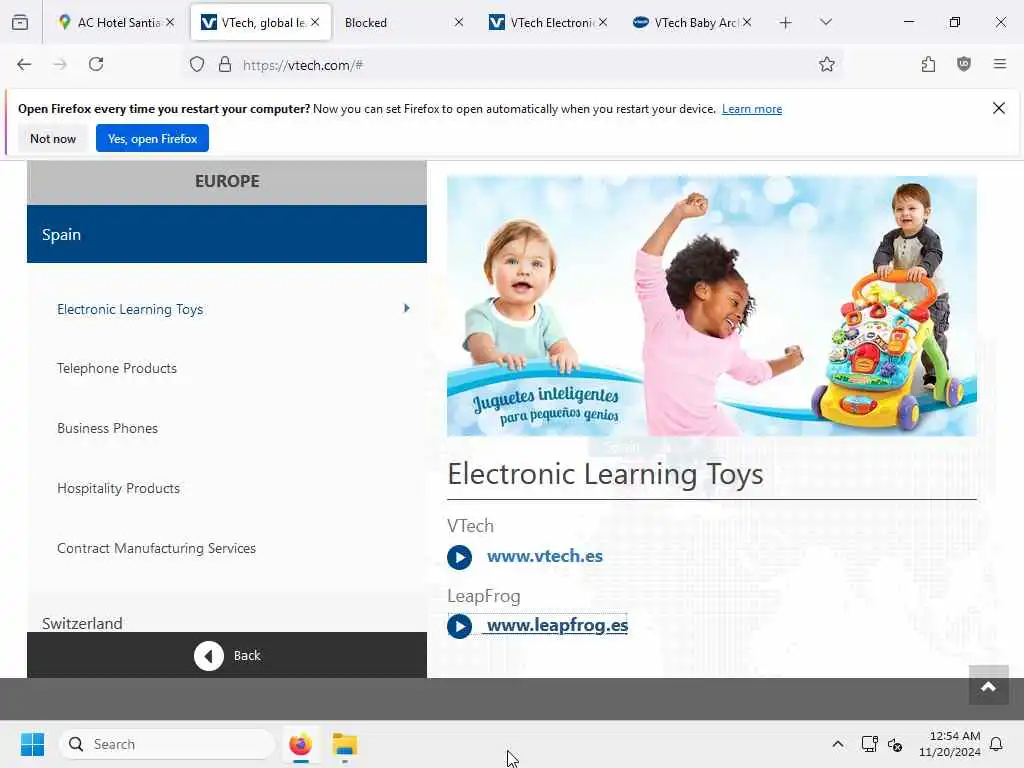The height and width of the screenshot is (768, 1024).
Task: Open the Windows Start menu
Action: [33, 744]
